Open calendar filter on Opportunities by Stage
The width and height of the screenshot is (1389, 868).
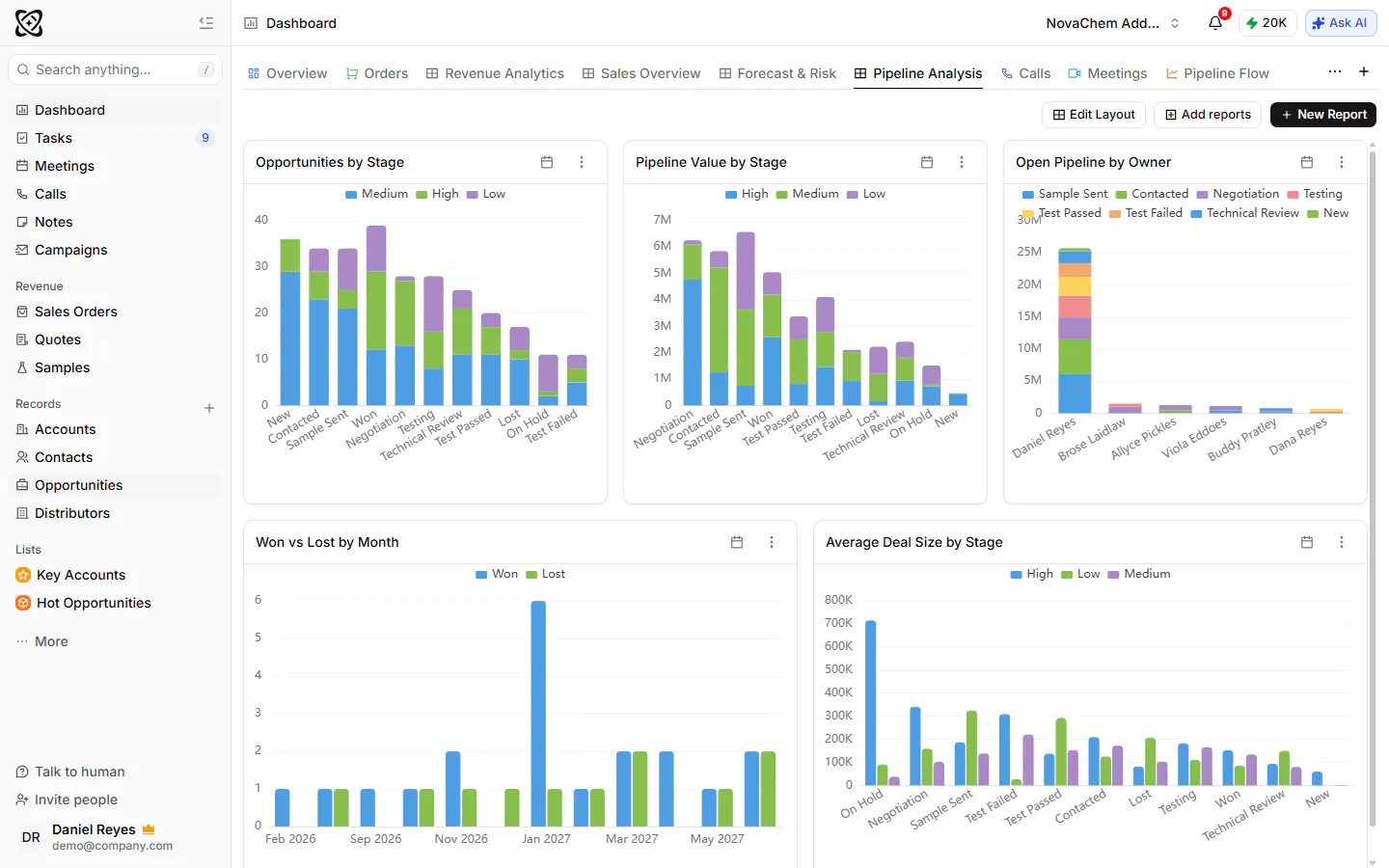click(547, 162)
